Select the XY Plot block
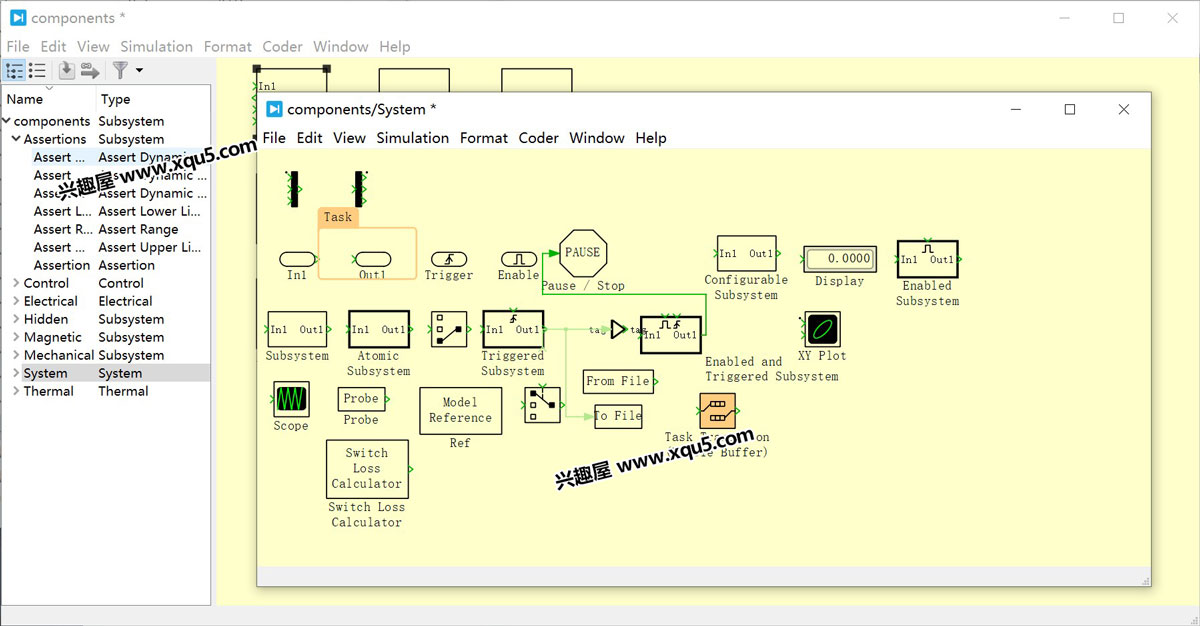 click(822, 329)
